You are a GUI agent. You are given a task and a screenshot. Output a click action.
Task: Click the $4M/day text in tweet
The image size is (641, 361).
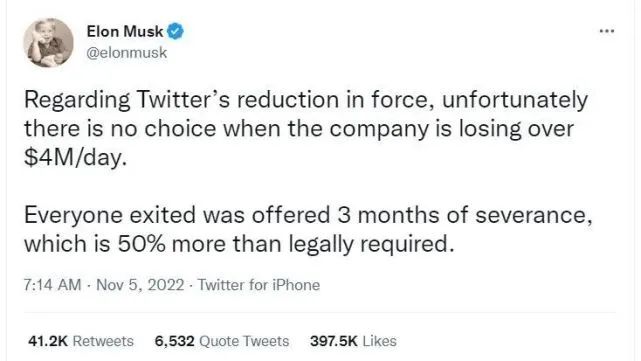(75, 158)
